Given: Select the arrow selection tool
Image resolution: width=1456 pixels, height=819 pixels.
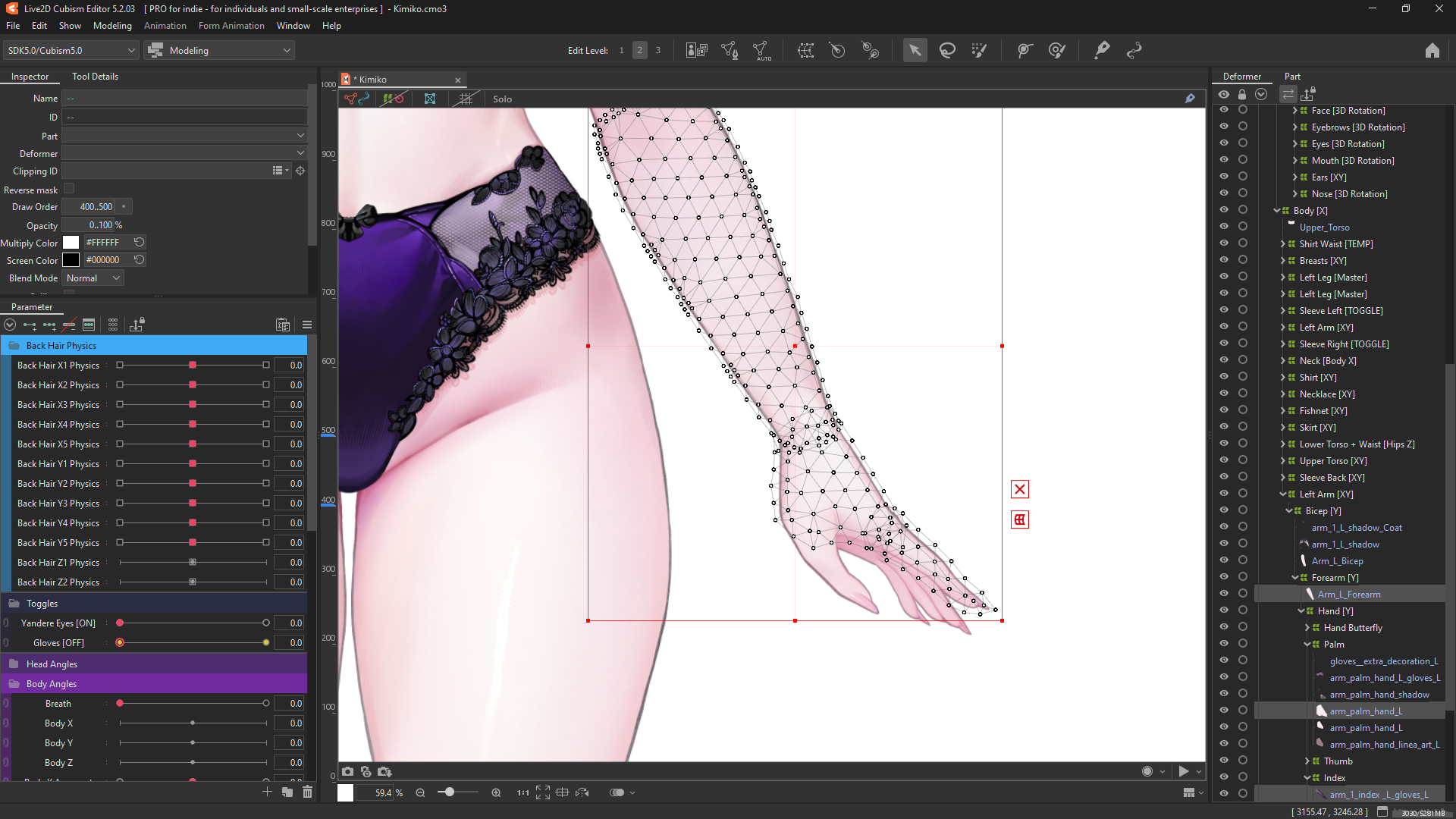Looking at the screenshot, I should point(915,50).
